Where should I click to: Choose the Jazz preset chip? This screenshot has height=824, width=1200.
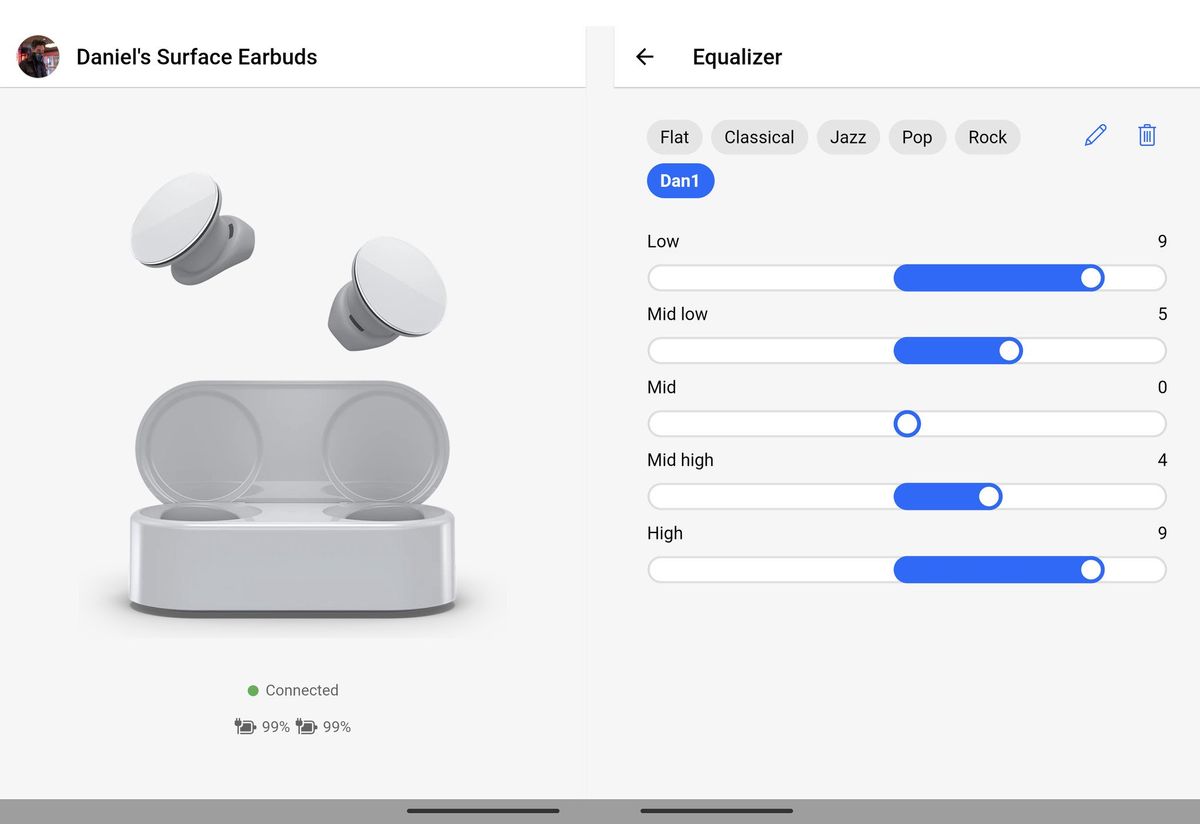(x=848, y=137)
